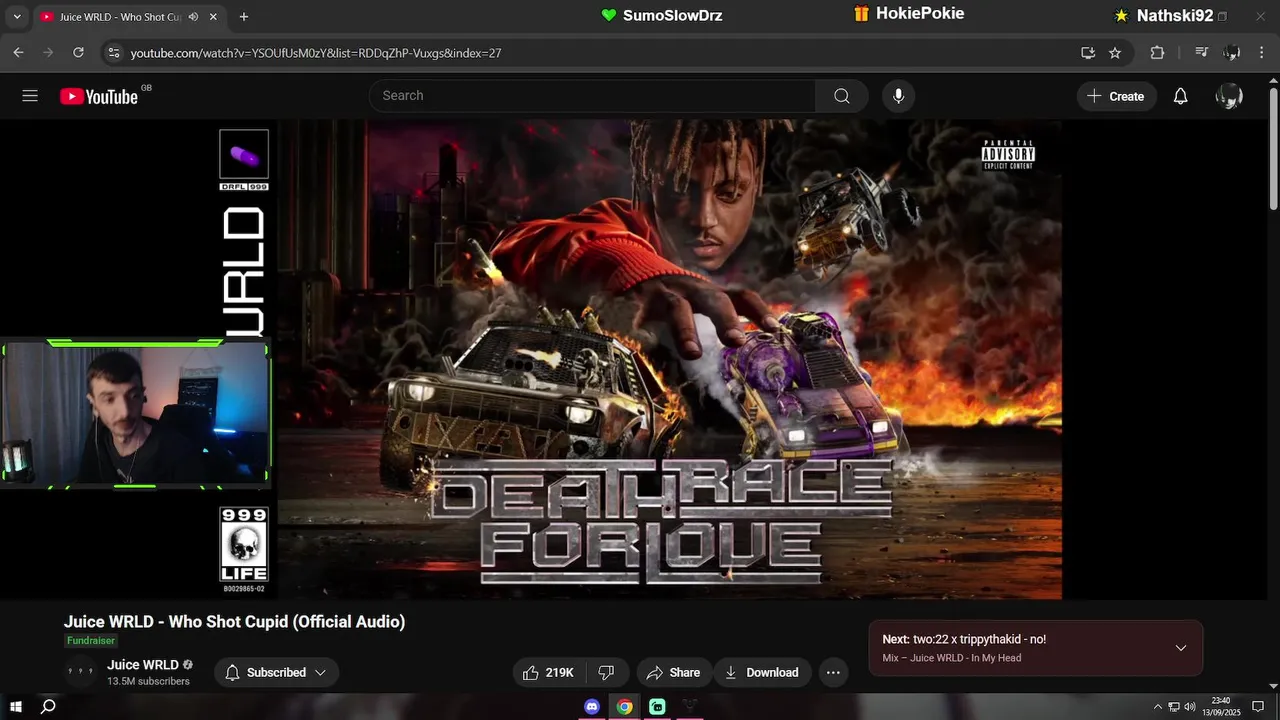Screen dimensions: 1280x720
Task: Open more actions three-dot menu under video
Action: [x=833, y=673]
